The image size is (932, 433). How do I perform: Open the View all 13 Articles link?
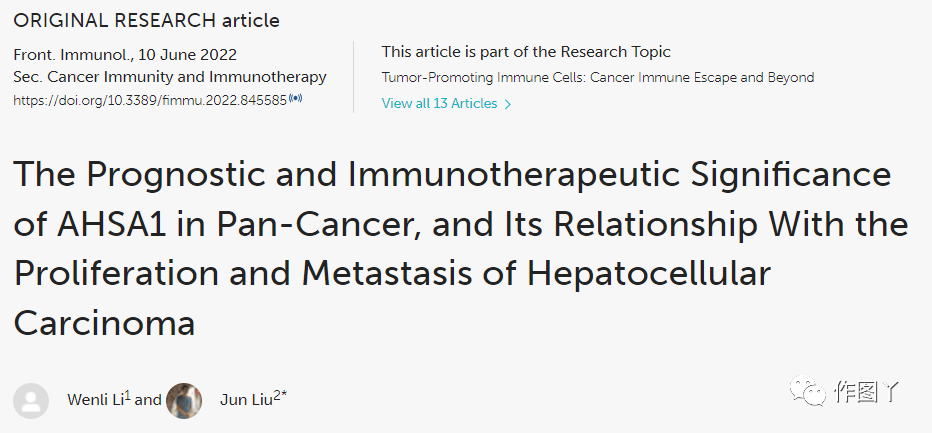(439, 103)
